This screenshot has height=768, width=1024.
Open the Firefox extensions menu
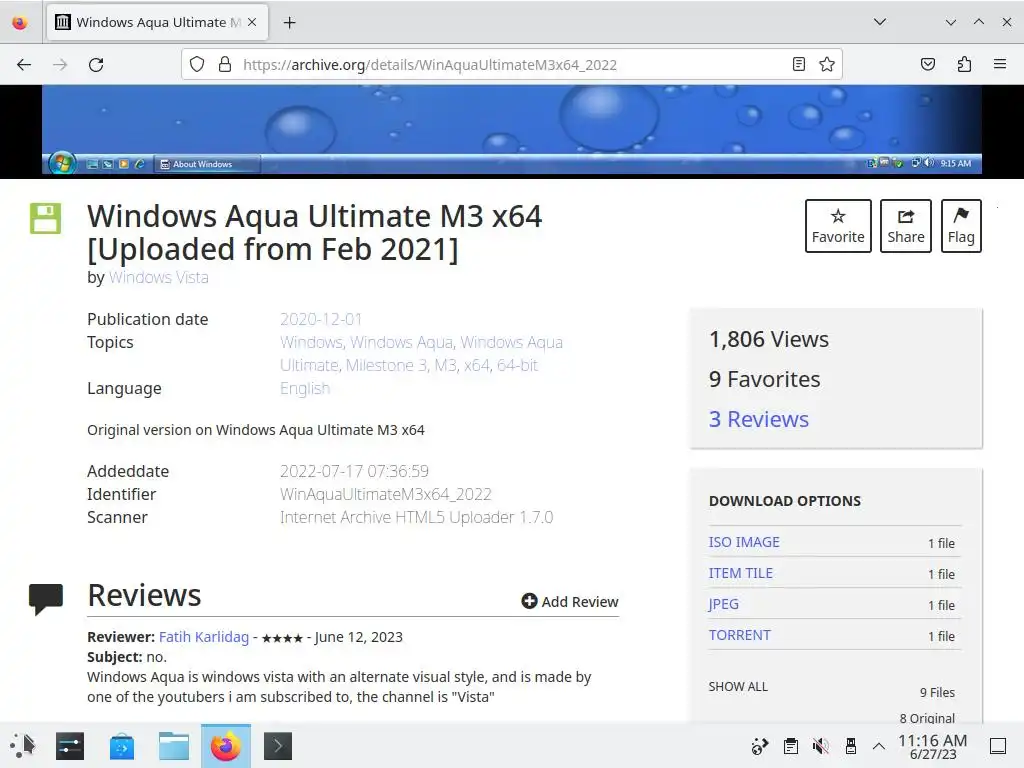[x=964, y=64]
